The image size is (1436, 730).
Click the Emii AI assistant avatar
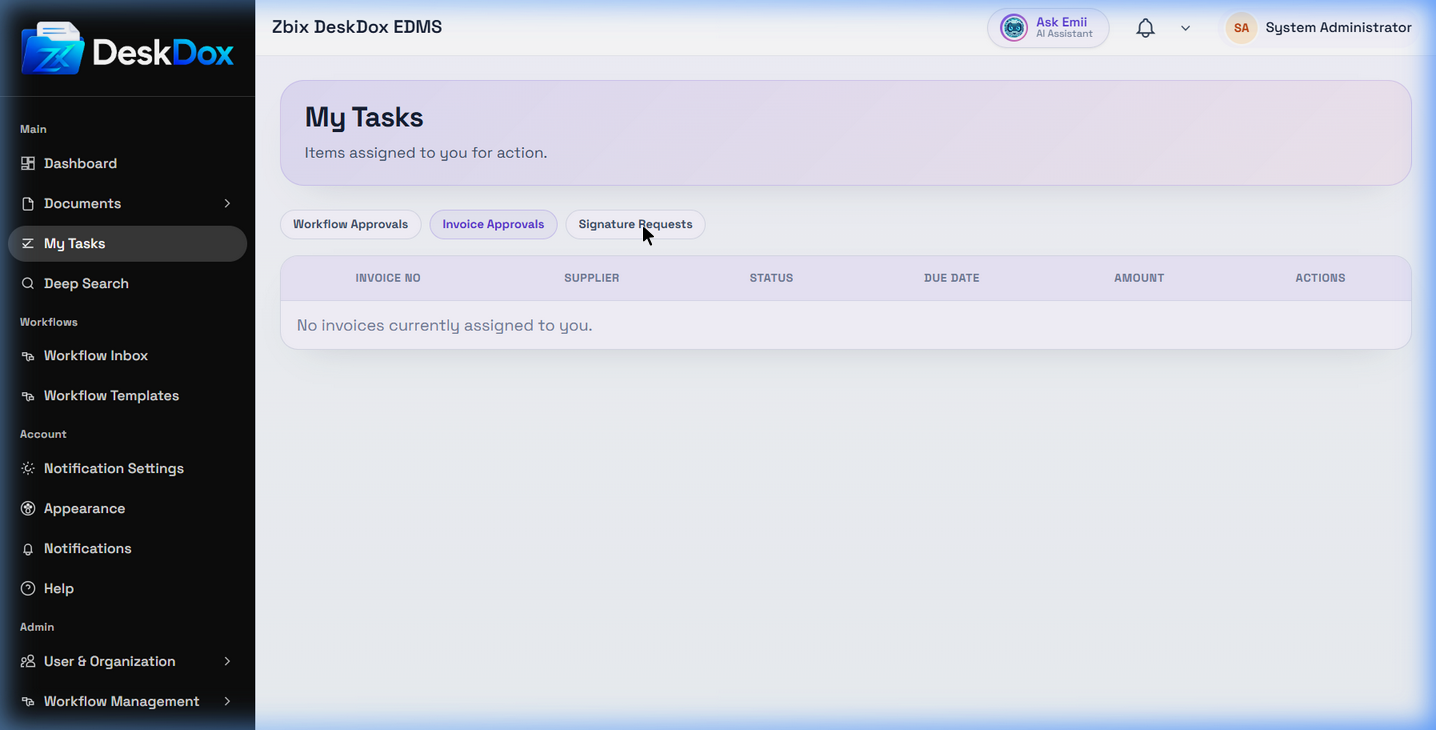(x=1014, y=28)
